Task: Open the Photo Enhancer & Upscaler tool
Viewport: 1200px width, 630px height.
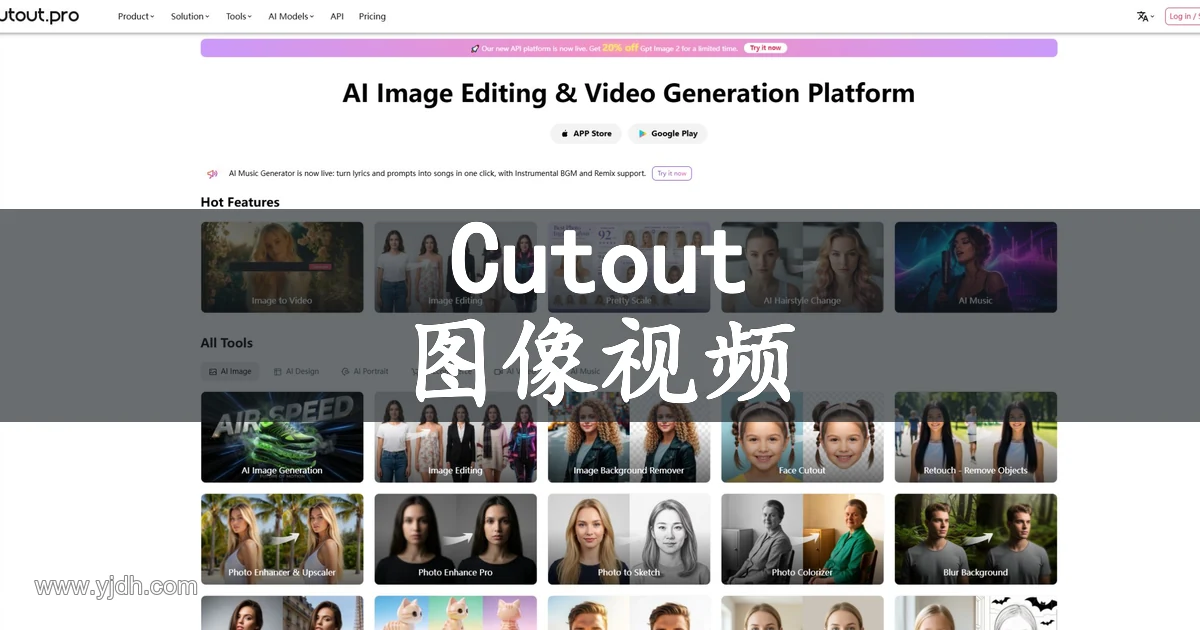Action: [x=282, y=539]
